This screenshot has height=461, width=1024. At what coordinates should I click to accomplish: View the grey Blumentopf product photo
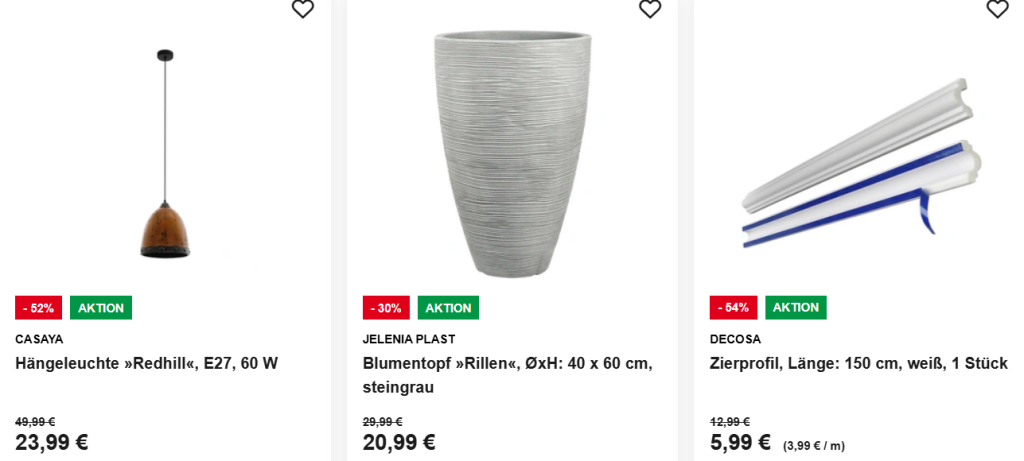point(512,153)
